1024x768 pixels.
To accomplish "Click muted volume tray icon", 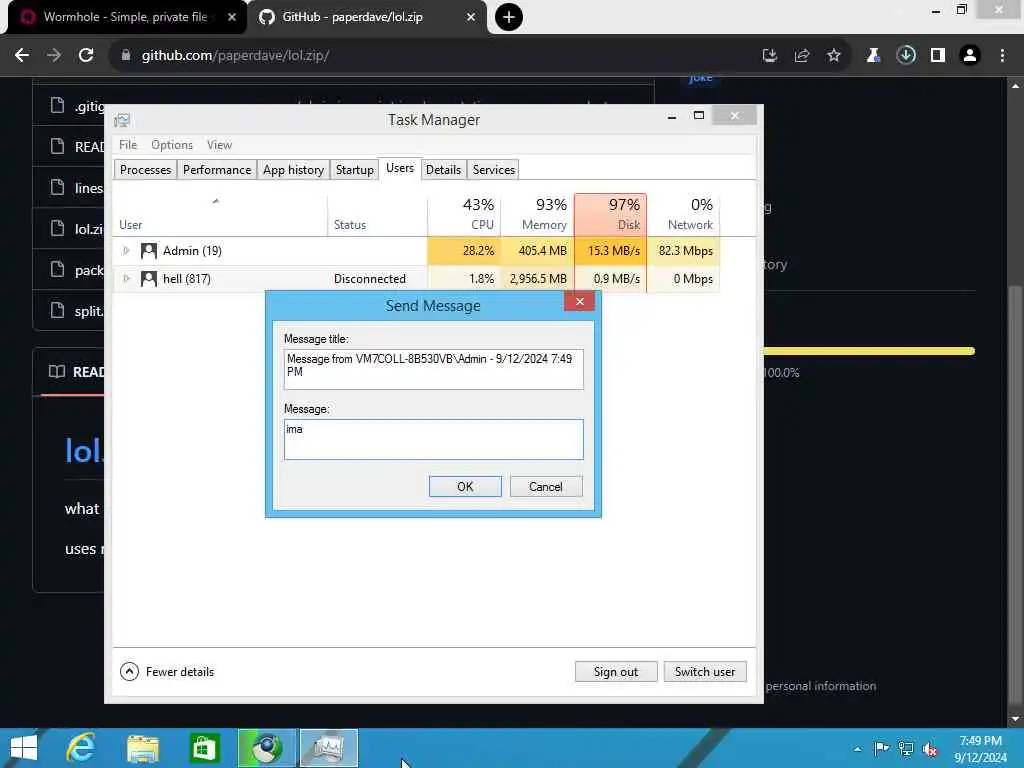I will (930, 749).
